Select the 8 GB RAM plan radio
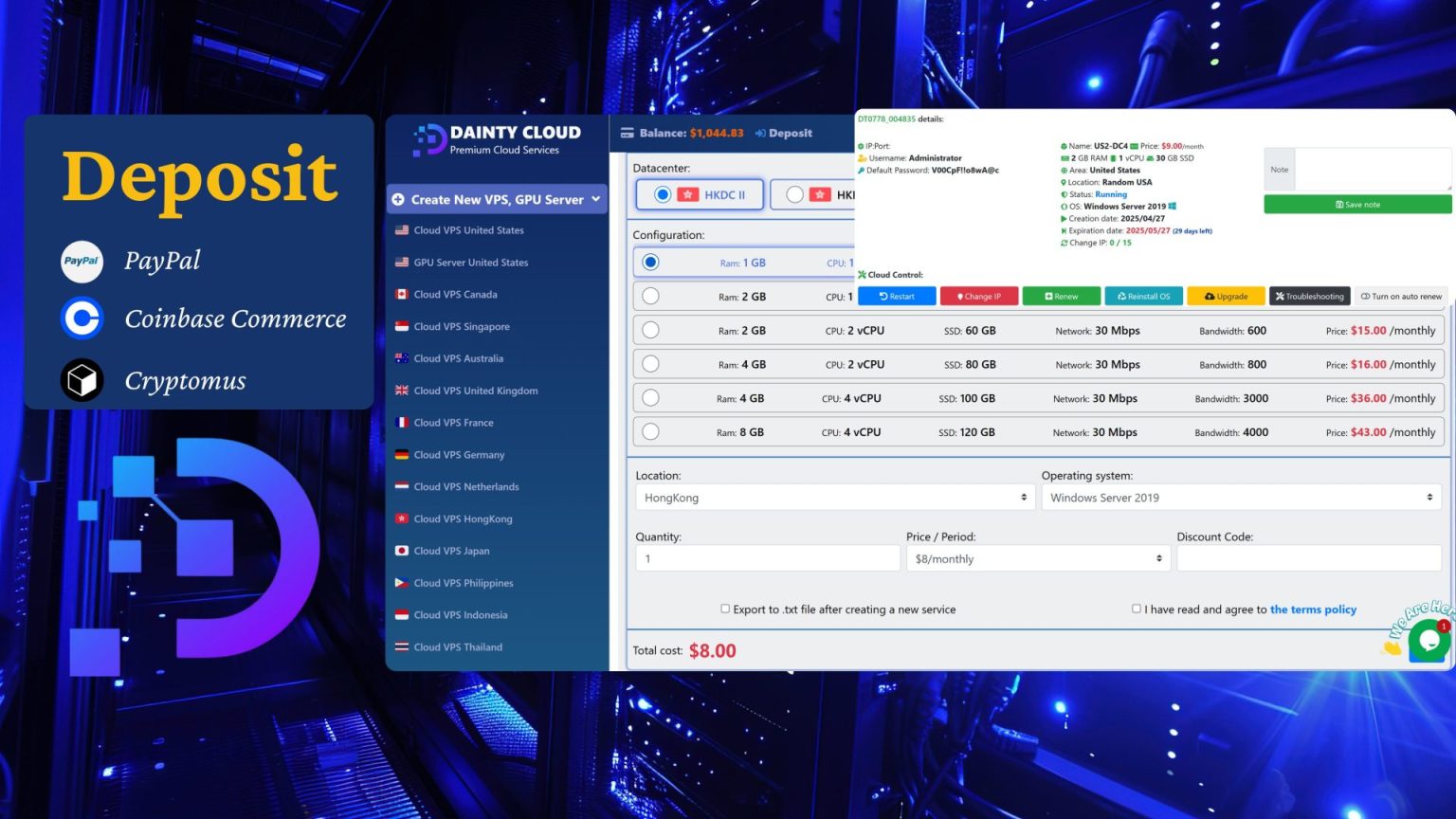Screen dimensions: 1456x819 [x=650, y=430]
